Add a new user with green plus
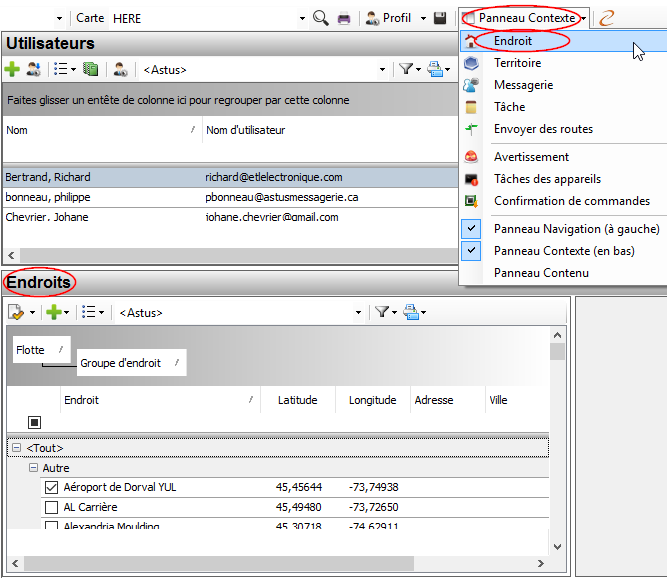The height and width of the screenshot is (578, 667). [12, 70]
